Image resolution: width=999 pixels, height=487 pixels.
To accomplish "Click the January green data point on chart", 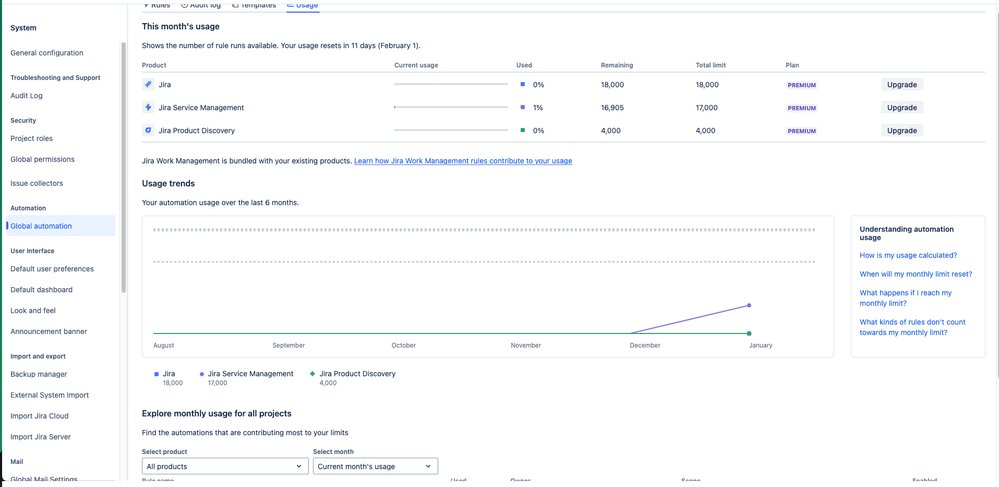I will point(749,333).
